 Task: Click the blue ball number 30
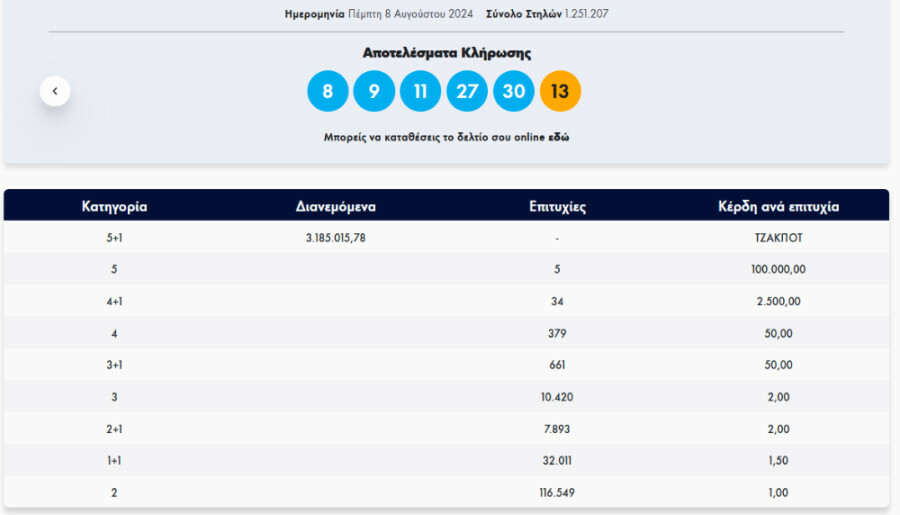[x=513, y=92]
